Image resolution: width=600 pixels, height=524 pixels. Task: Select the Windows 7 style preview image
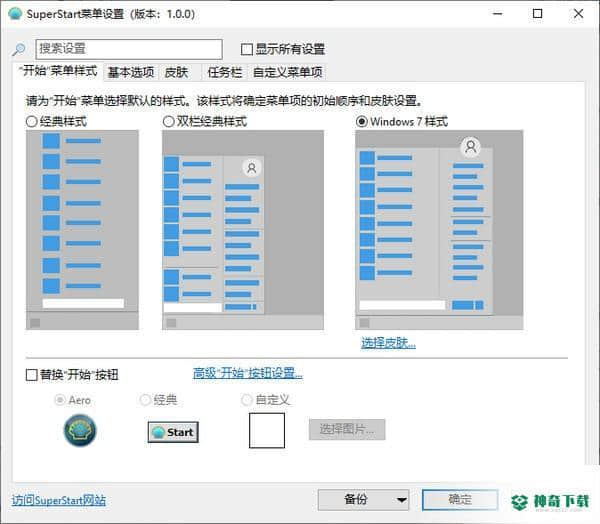coord(439,230)
